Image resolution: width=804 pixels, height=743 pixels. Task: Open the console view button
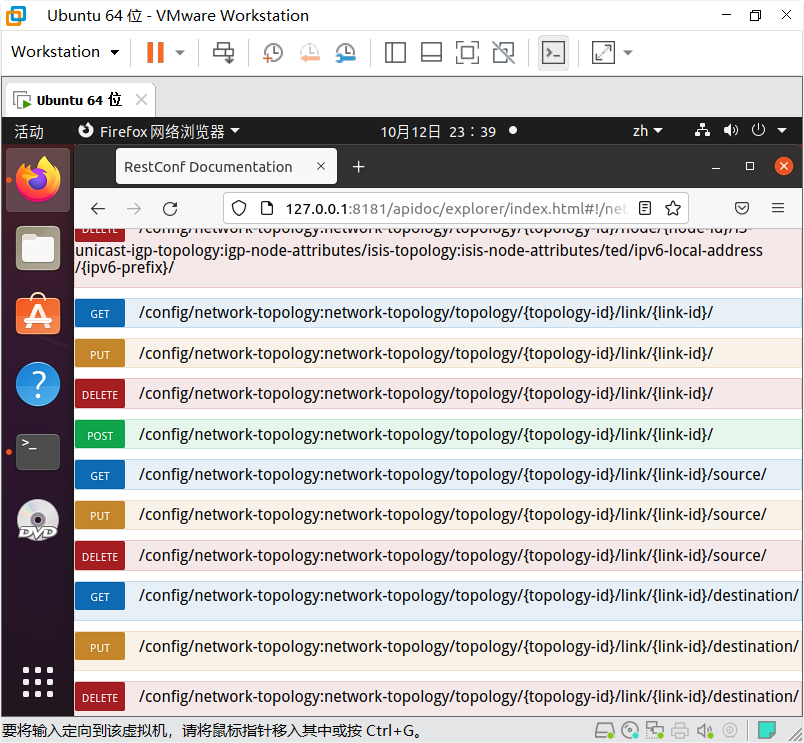pyautogui.click(x=553, y=52)
